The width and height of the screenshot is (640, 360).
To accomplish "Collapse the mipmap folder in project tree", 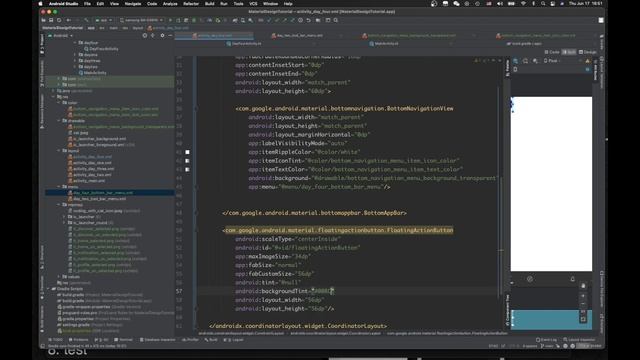I will click(x=59, y=204).
